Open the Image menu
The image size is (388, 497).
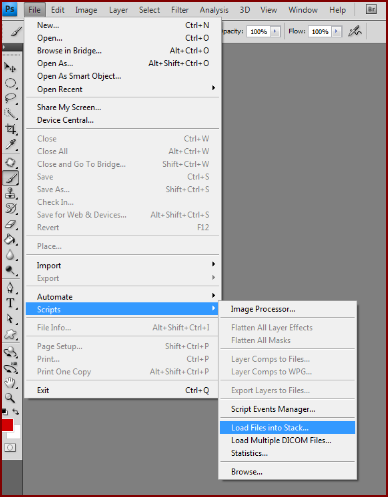tap(86, 10)
